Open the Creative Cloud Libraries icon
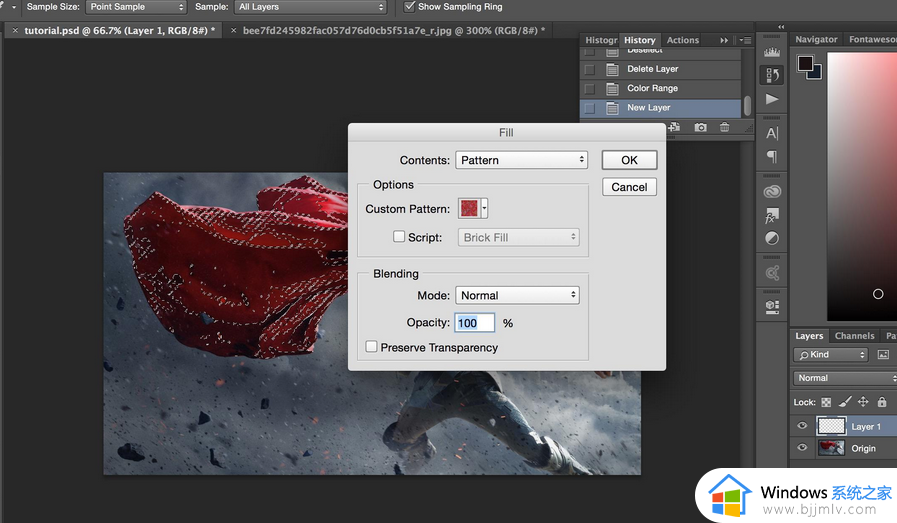897x523 pixels. (x=772, y=192)
